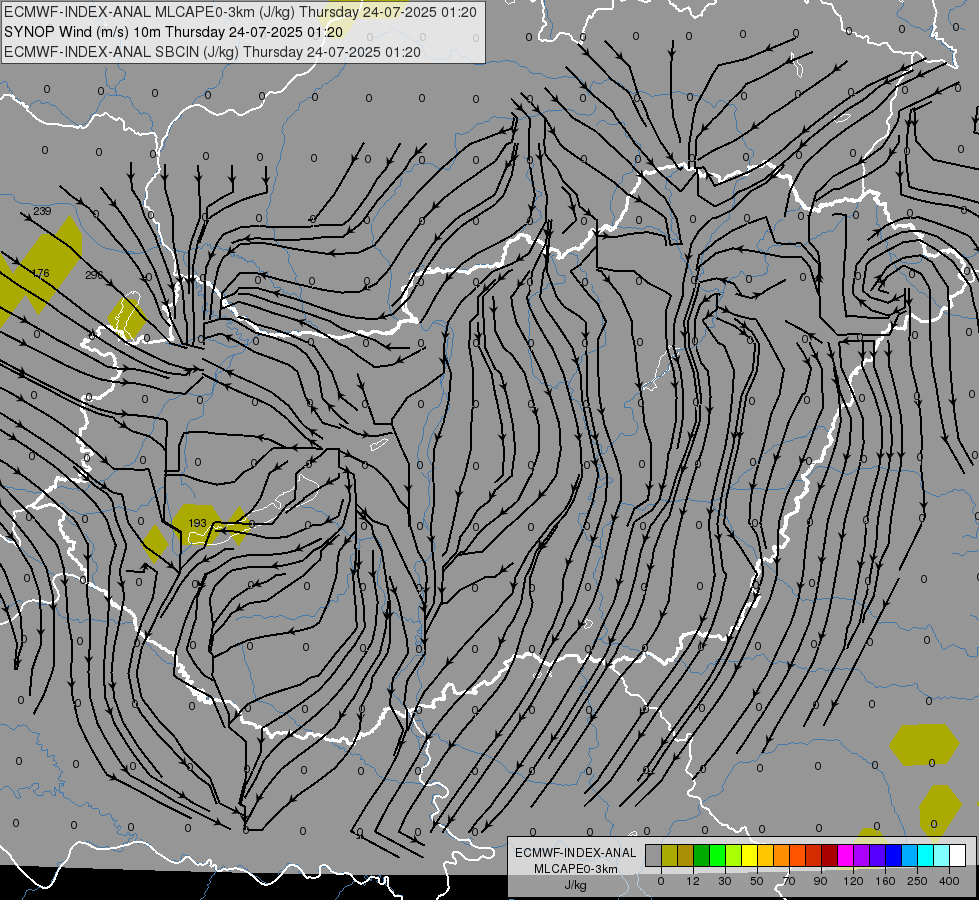Click the map value 193
The image size is (979, 900).
pyautogui.click(x=197, y=523)
